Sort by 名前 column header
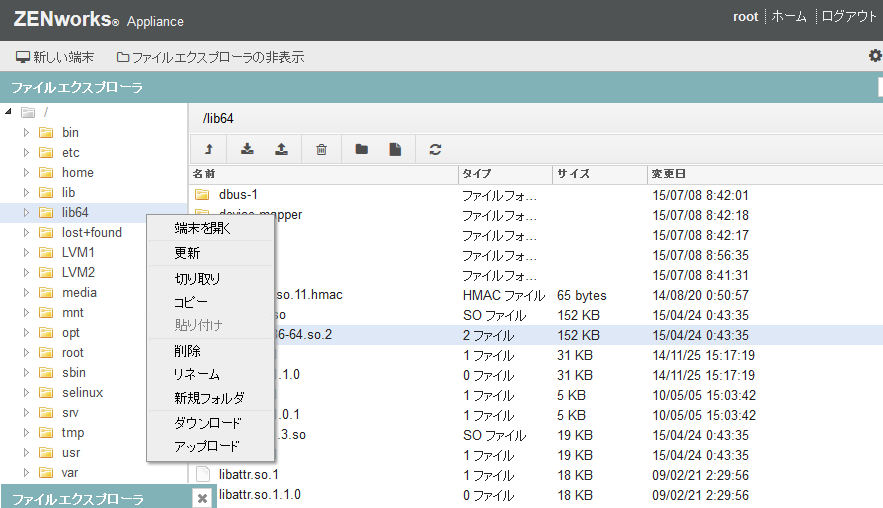The height and width of the screenshot is (508, 883). tap(324, 173)
